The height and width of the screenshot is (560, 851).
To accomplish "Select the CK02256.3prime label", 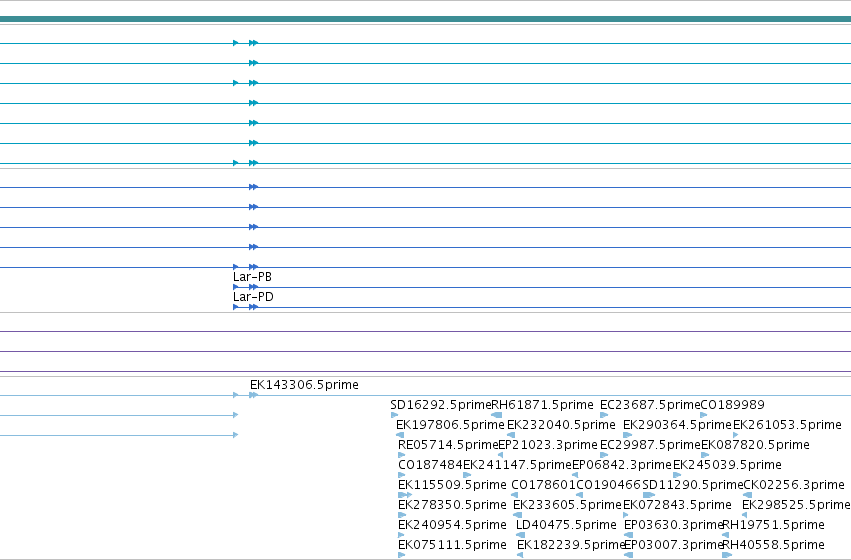I will click(794, 485).
